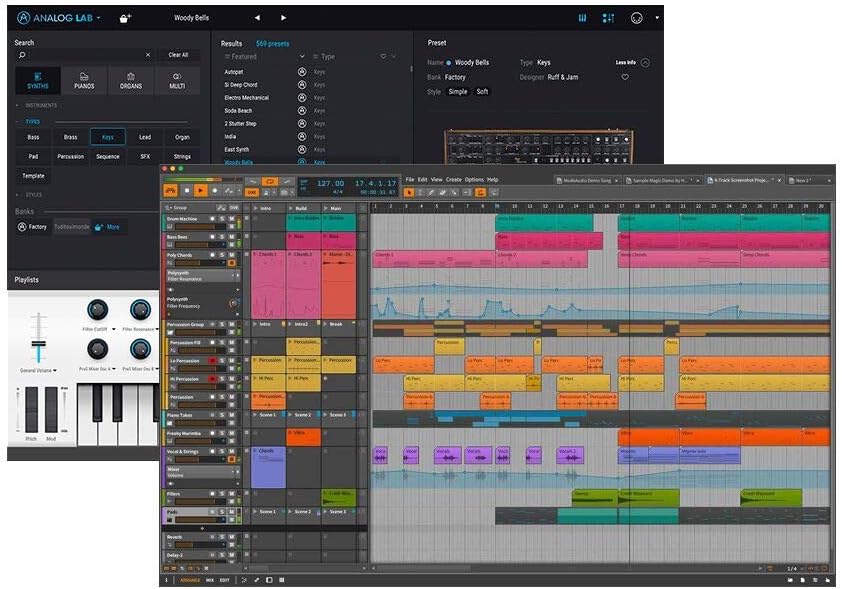The height and width of the screenshot is (589, 842).
Task: Choose the ORGANS instrument category icon
Action: point(131,80)
